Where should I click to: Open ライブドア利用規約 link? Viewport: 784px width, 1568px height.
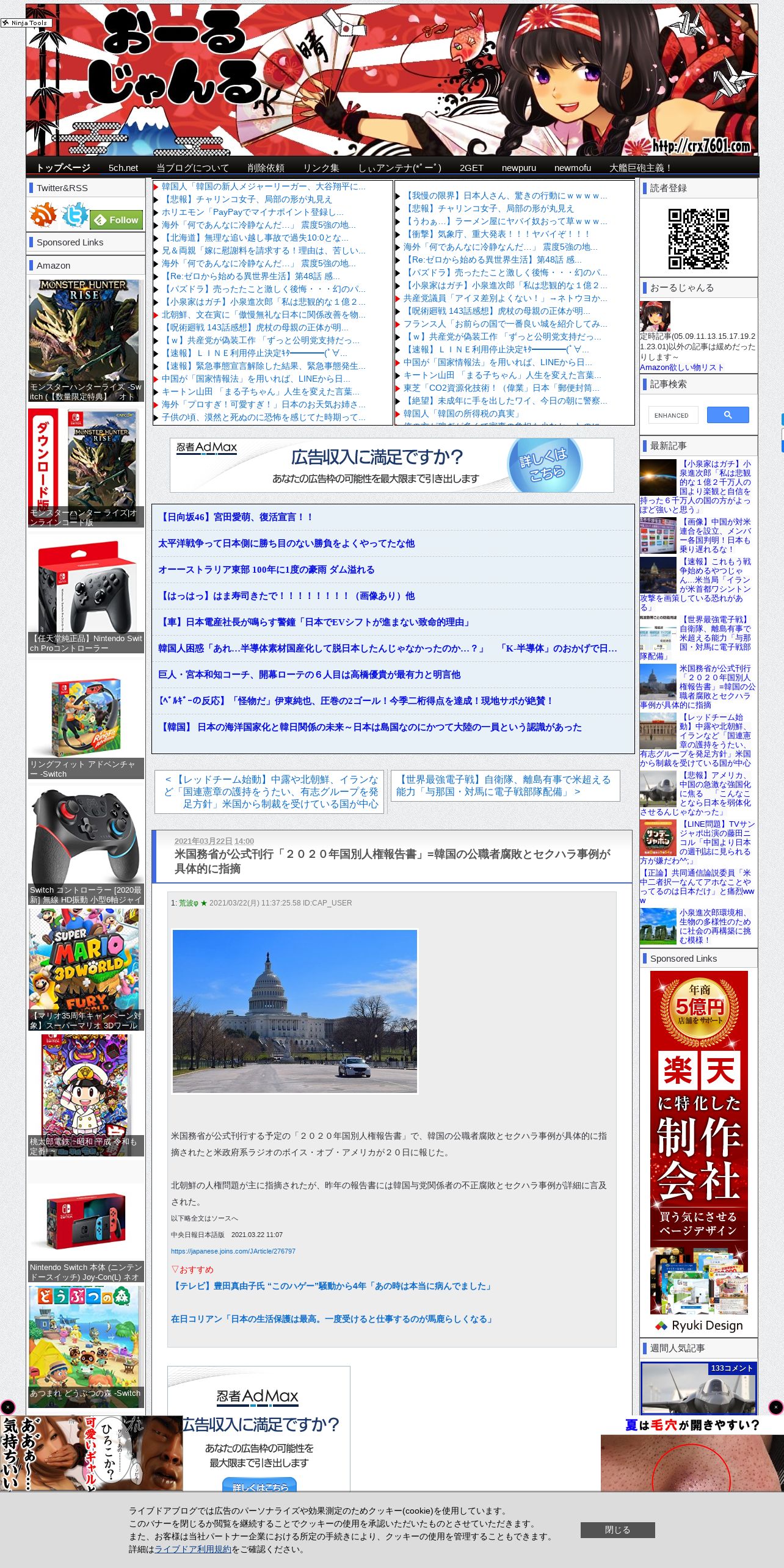[193, 1549]
